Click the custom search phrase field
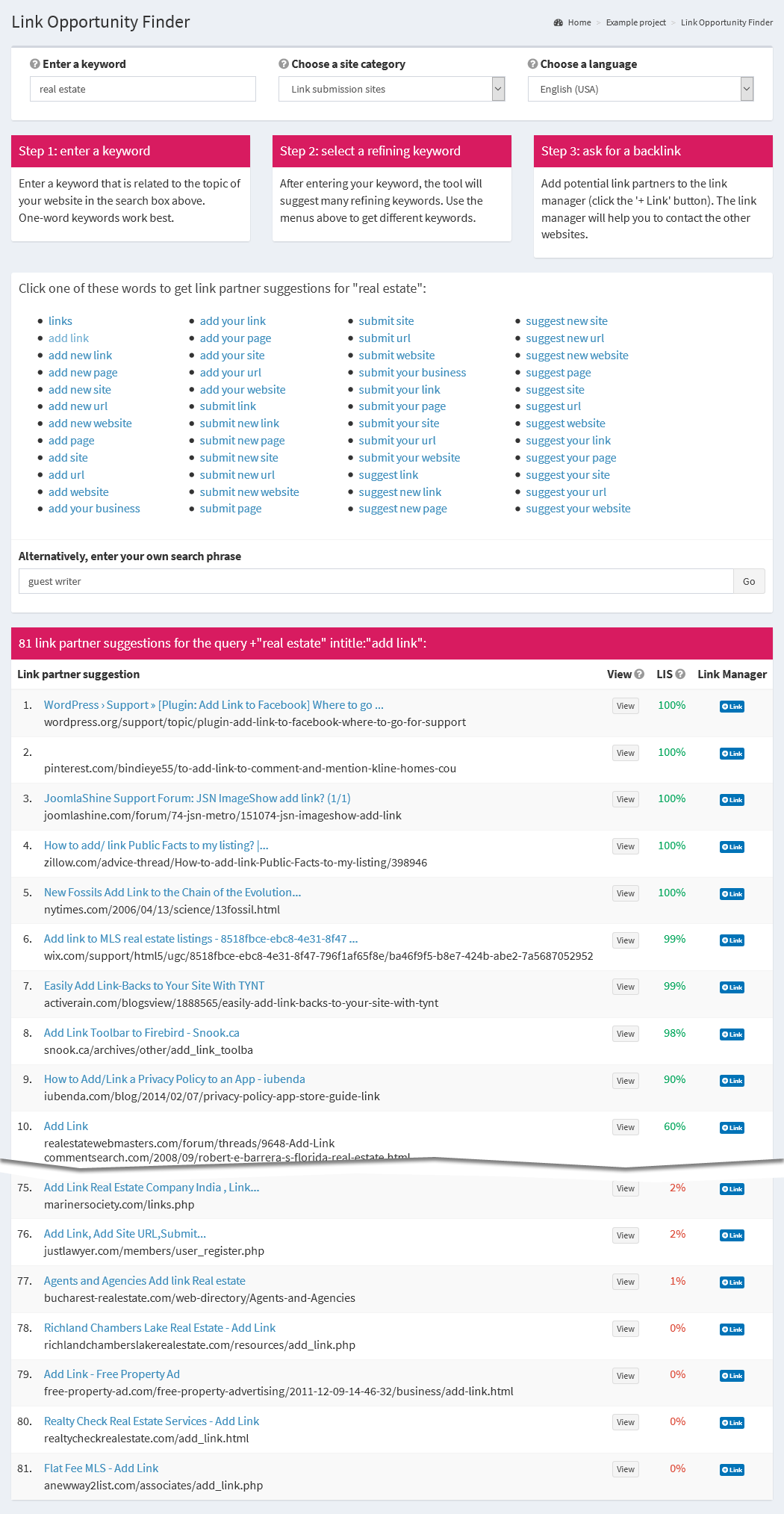The image size is (784, 1514). pyautogui.click(x=376, y=581)
